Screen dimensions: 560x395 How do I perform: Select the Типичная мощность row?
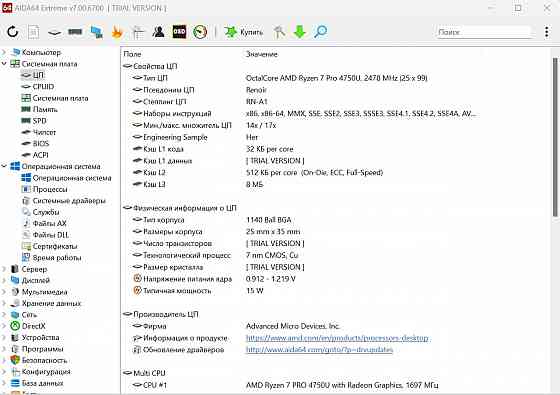(336, 291)
